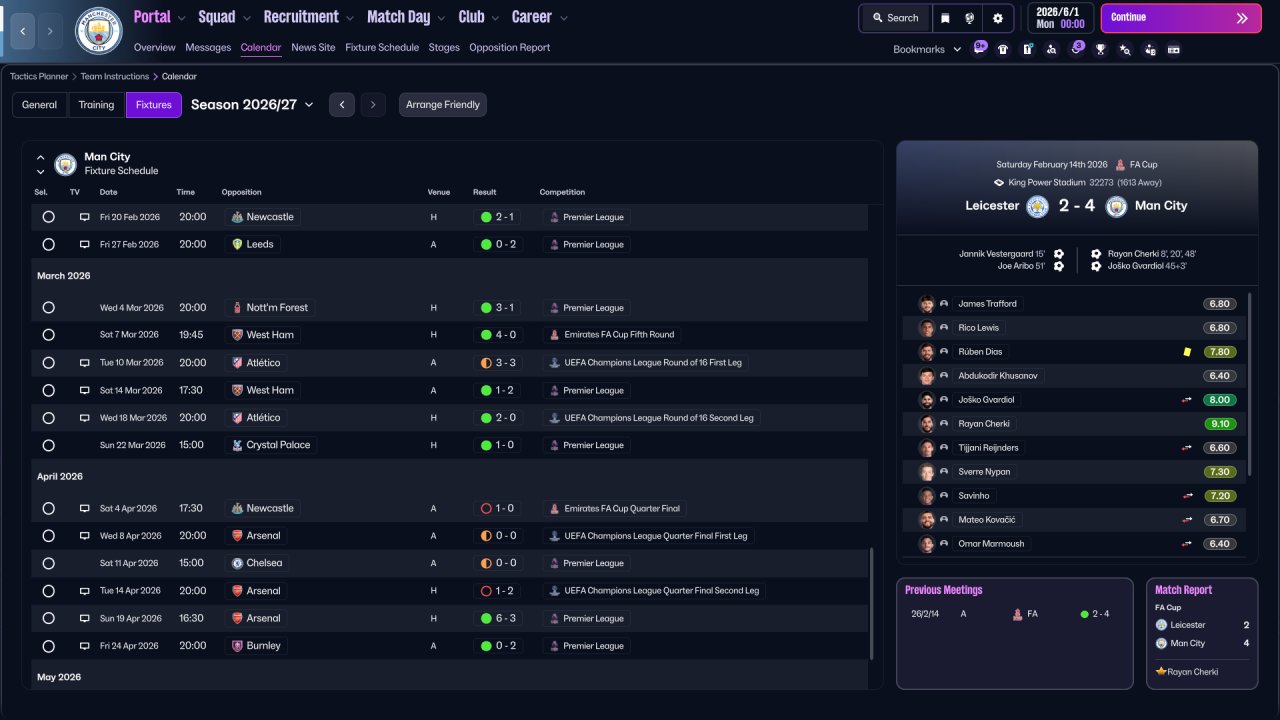Open the trophy shortcut in bookmarks bar
The image size is (1280, 720).
coord(1100,49)
